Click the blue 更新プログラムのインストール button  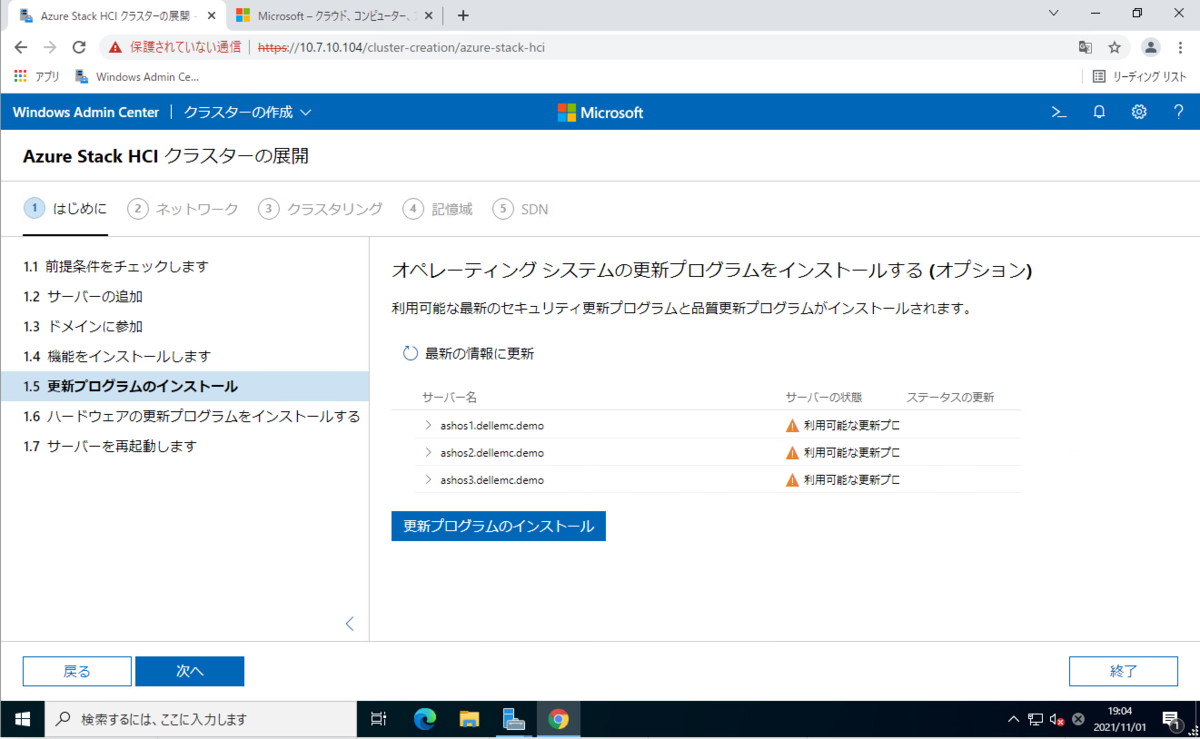498,526
